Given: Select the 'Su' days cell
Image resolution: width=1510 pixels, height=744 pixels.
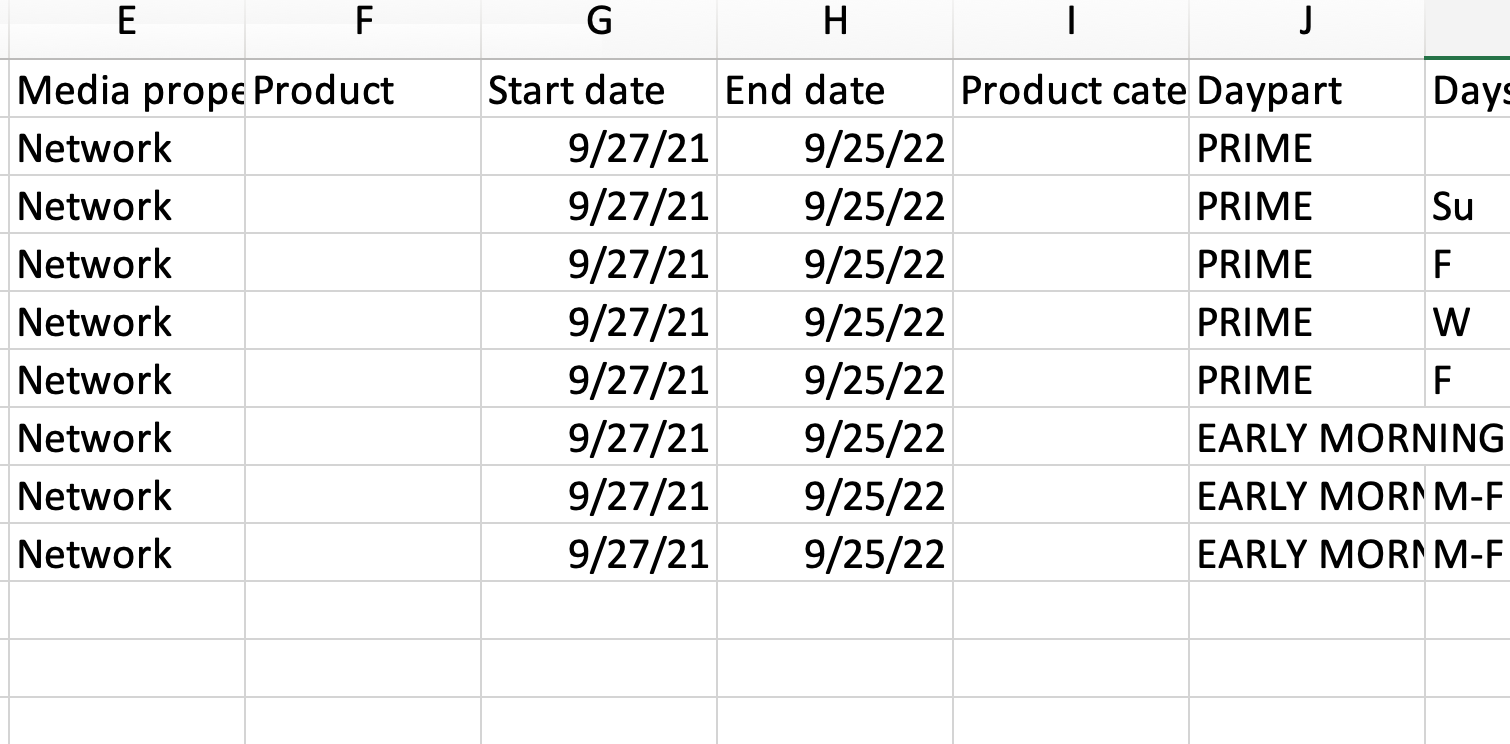Looking at the screenshot, I should pos(1468,206).
